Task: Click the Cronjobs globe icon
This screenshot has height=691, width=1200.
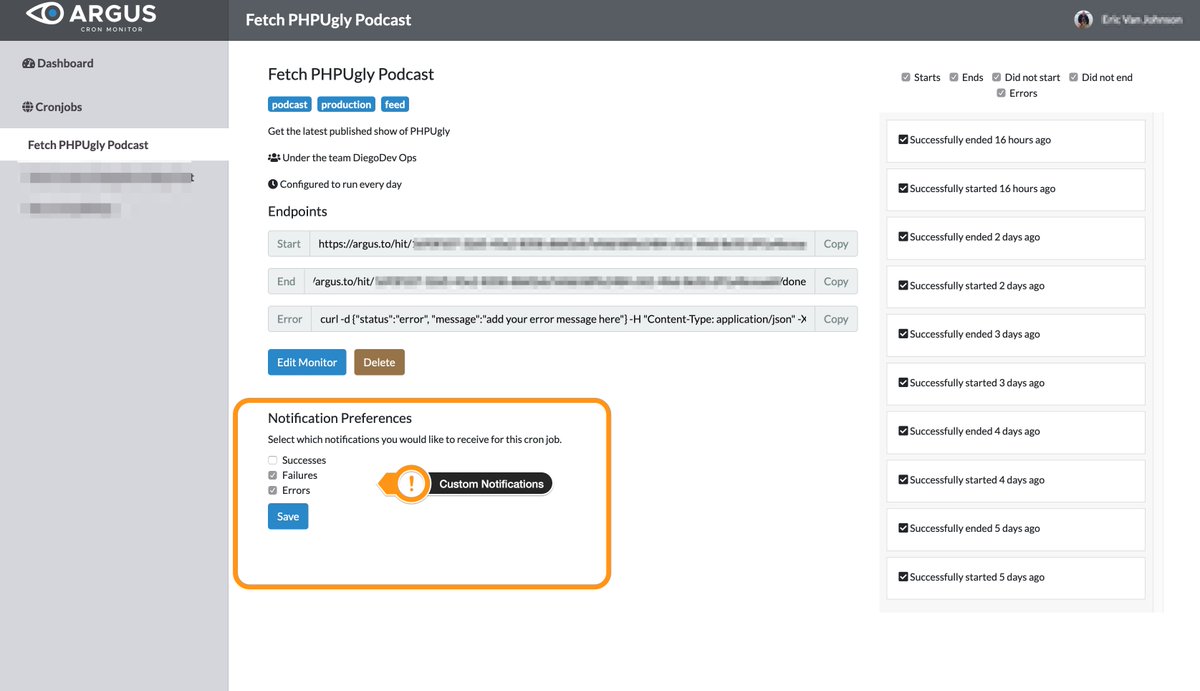Action: (28, 106)
